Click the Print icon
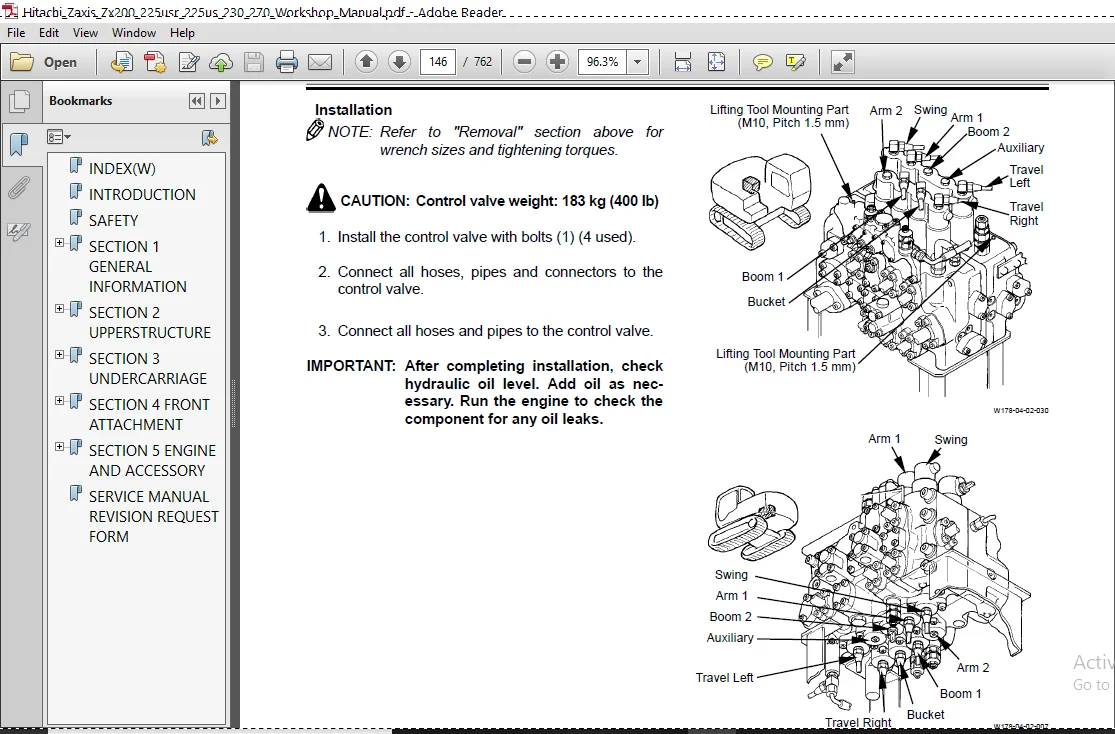 point(287,63)
